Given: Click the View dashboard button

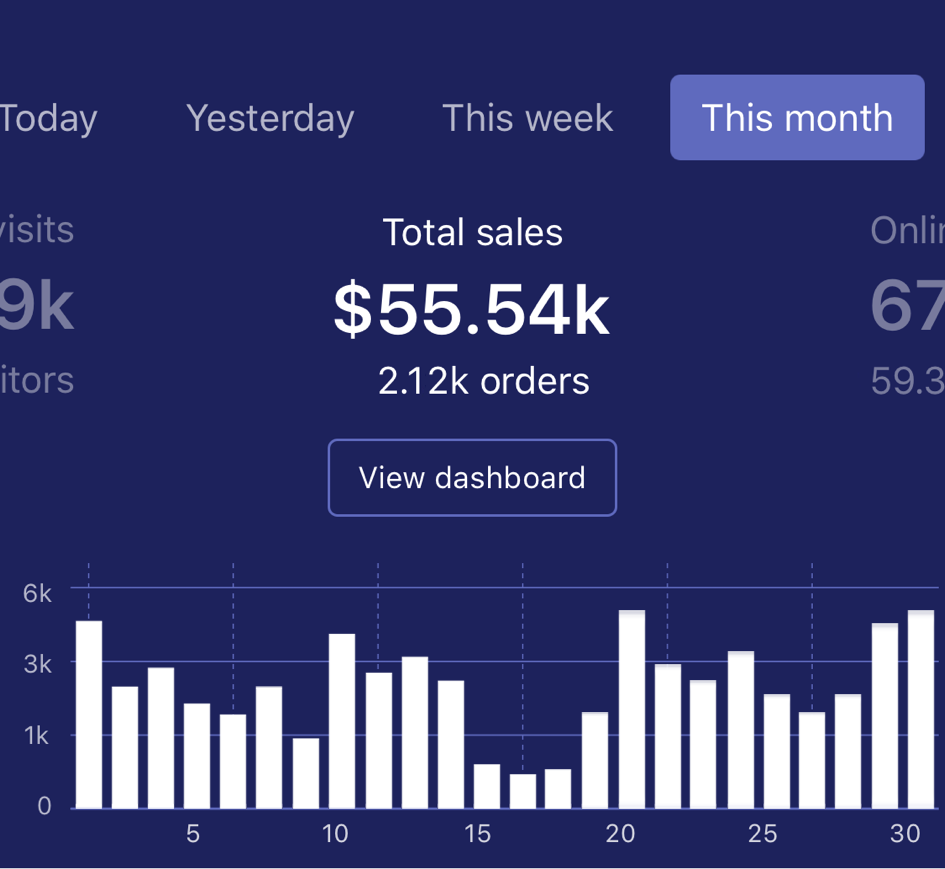Looking at the screenshot, I should tap(472, 478).
